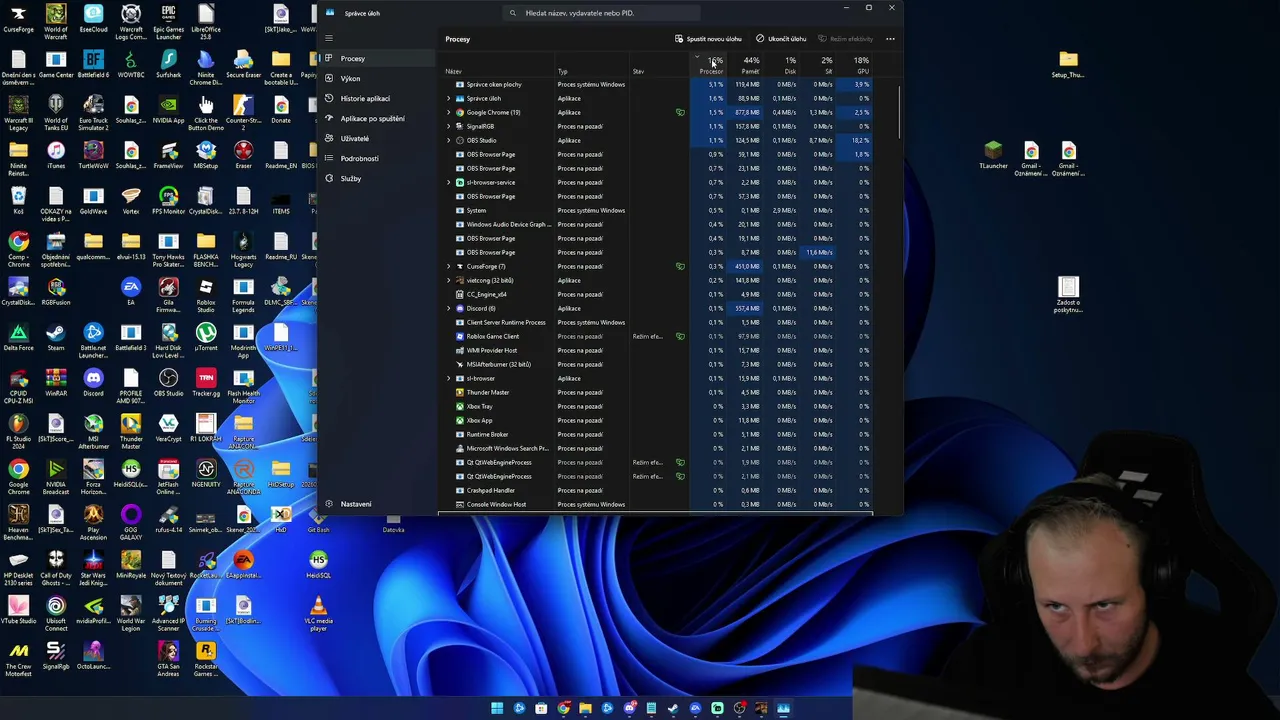The image size is (1280, 720).
Task: Select the VLC media player desktop icon
Action: (318, 612)
